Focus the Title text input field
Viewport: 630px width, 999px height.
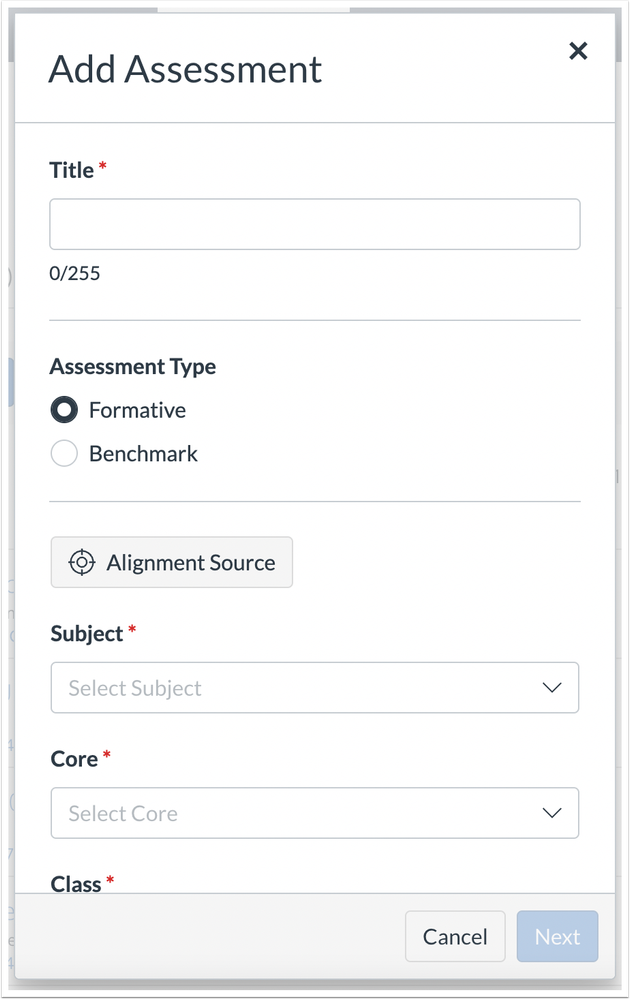coord(315,224)
